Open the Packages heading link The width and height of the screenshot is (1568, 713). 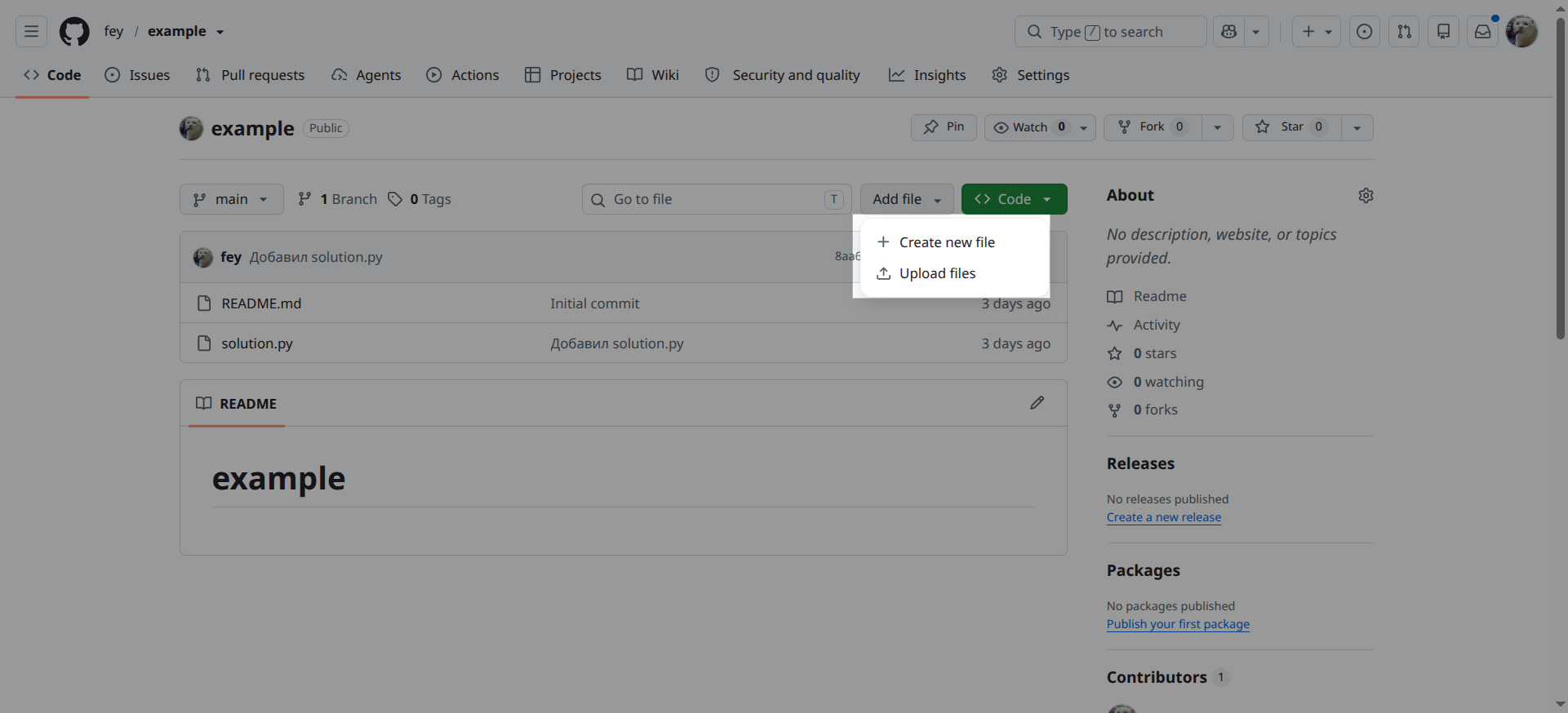click(1143, 570)
